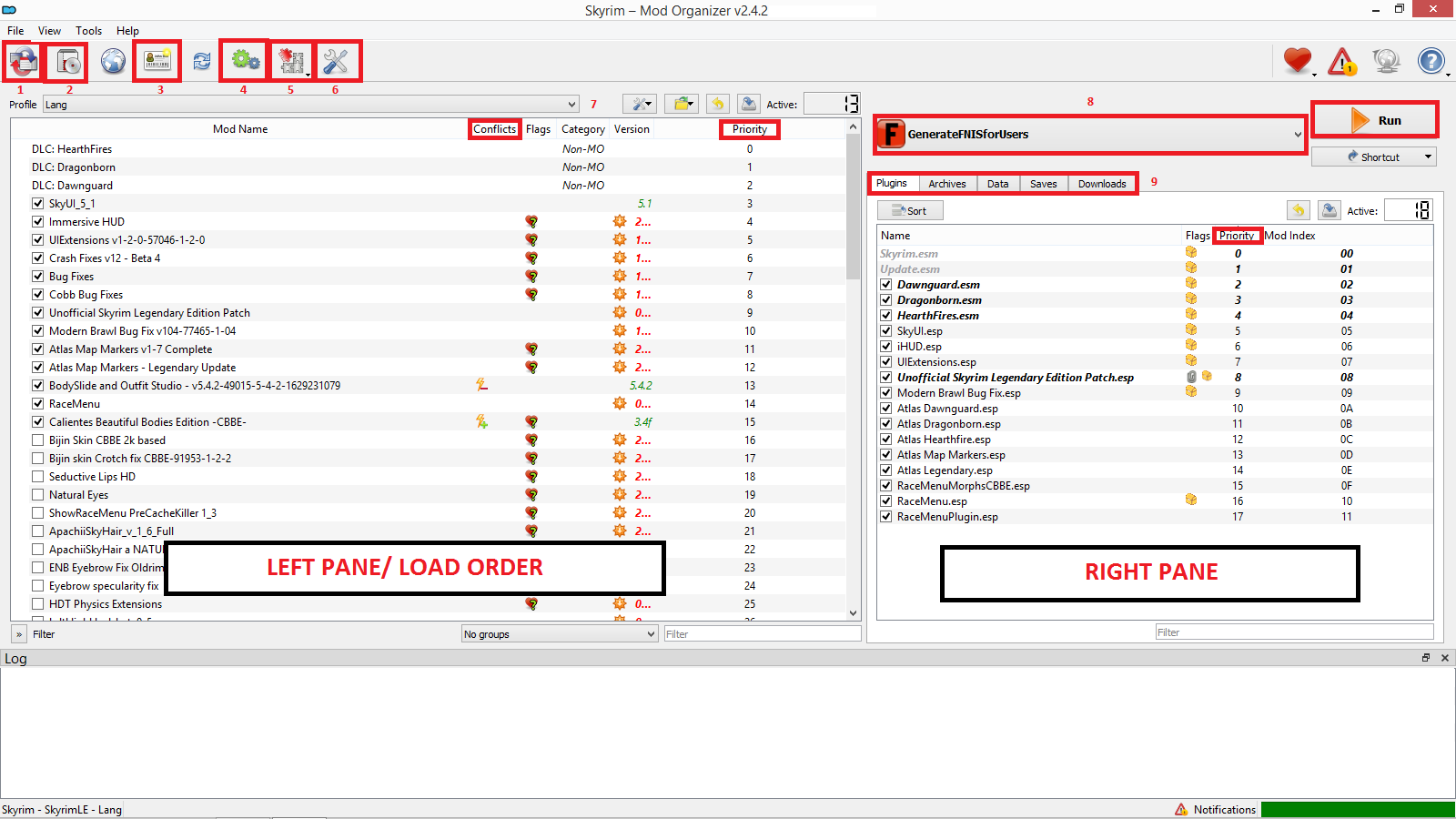Viewport: 1456px width, 819px height.
Task: Click the conflict lightning icon for BodySlide row
Action: pyautogui.click(x=482, y=385)
